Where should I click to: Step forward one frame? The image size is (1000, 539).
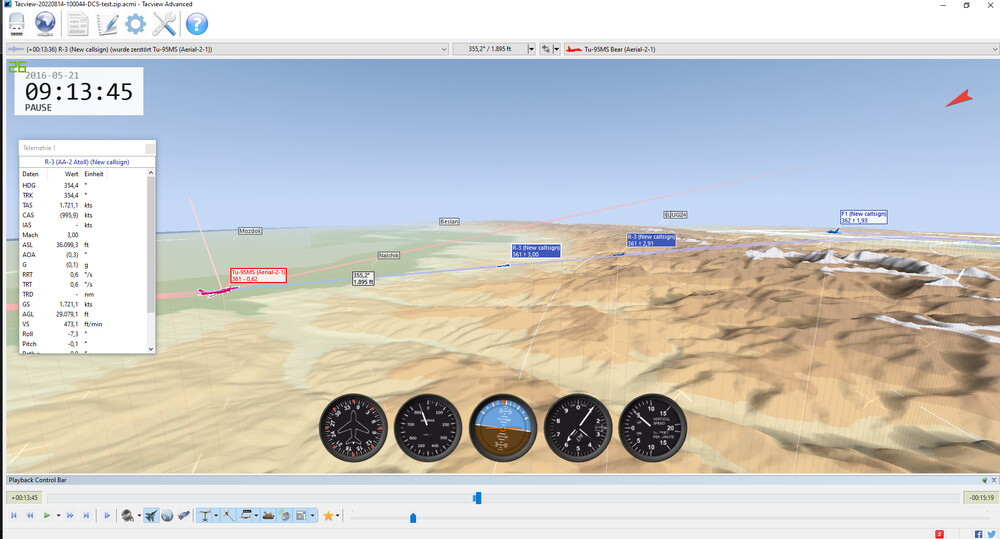pyautogui.click(x=107, y=515)
